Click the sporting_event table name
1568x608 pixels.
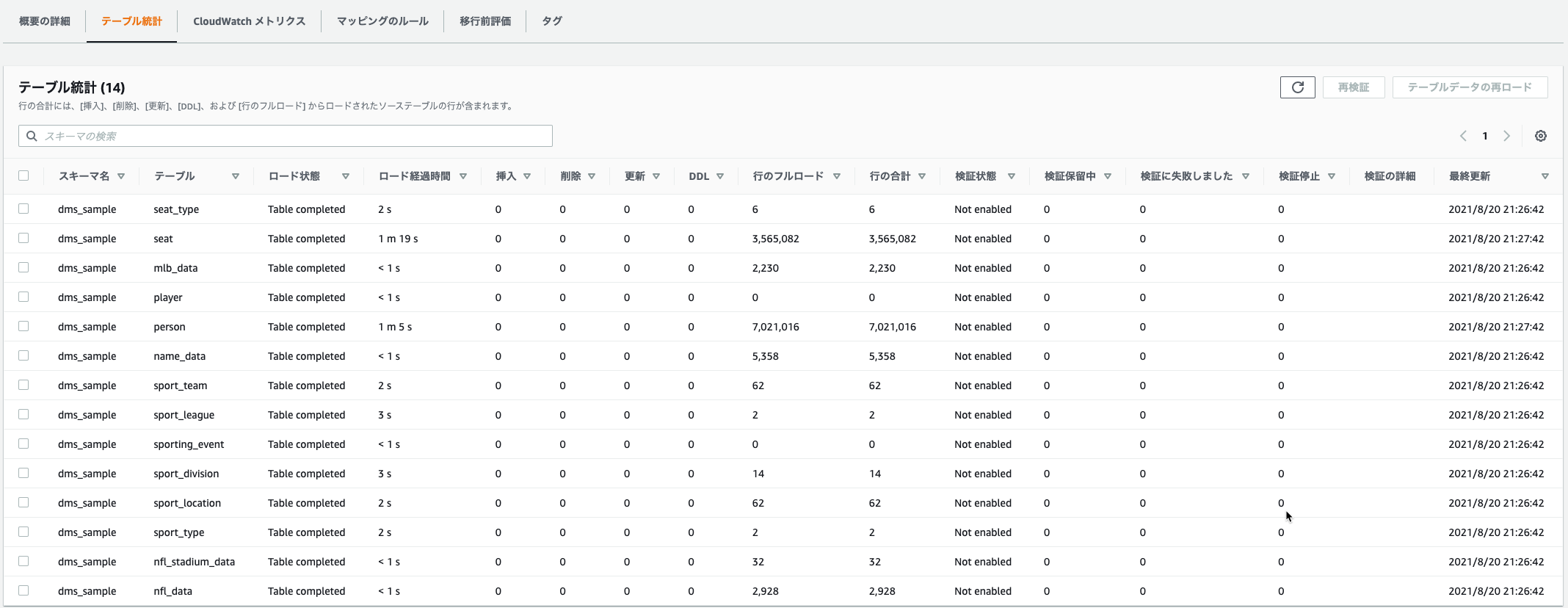tap(189, 444)
